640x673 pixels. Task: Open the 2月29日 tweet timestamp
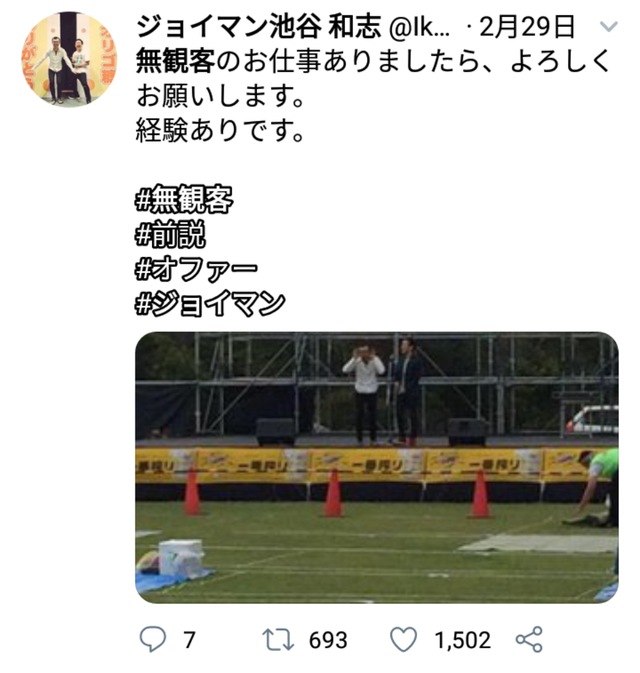527,27
